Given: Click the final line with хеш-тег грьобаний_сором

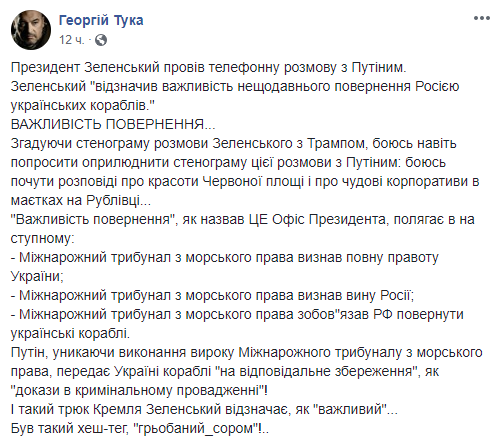Looking at the screenshot, I should point(140,428).
